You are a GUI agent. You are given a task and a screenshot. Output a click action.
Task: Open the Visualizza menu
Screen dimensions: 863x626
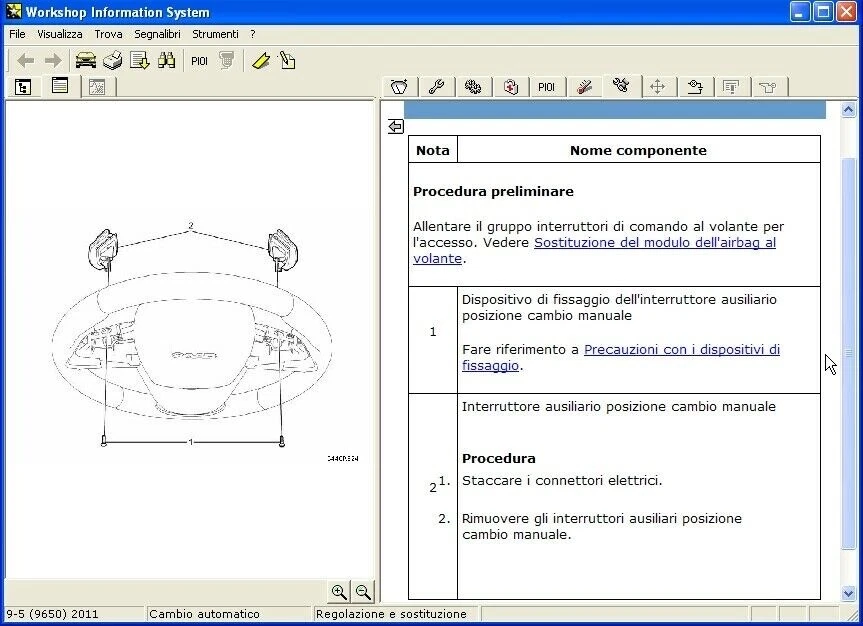[60, 33]
